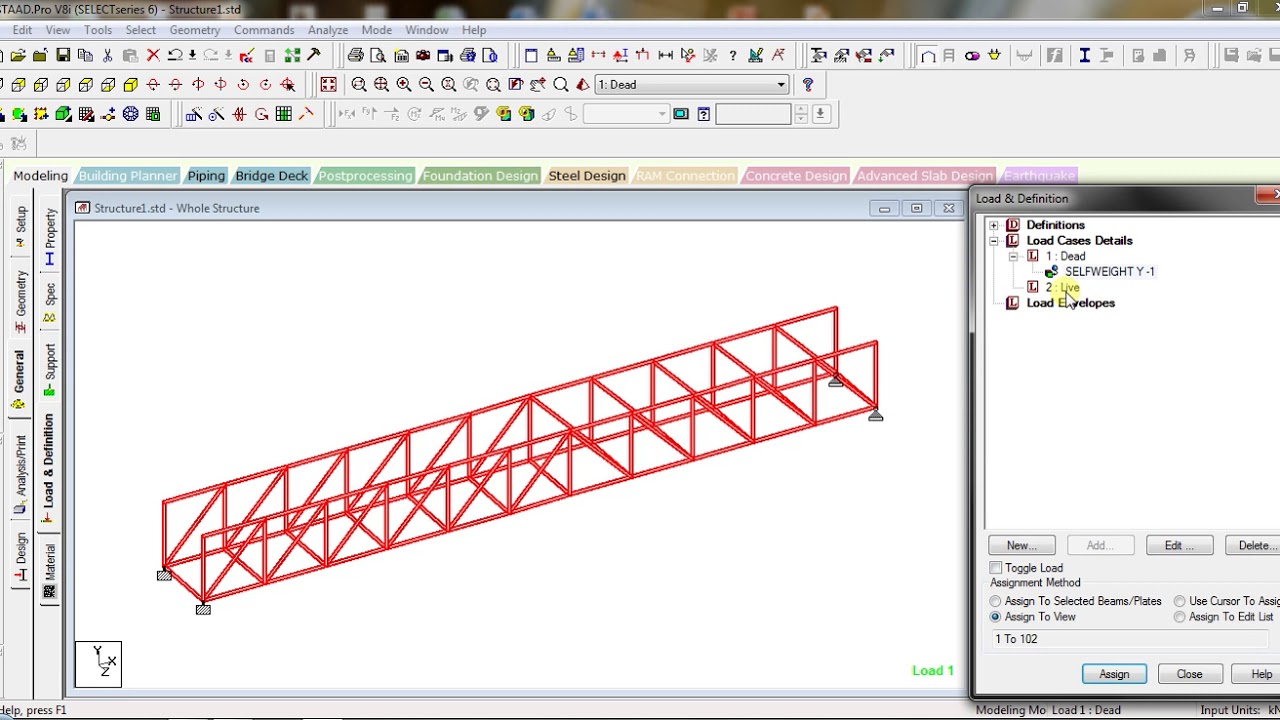
Task: Open the Tools menu
Action: [x=98, y=30]
